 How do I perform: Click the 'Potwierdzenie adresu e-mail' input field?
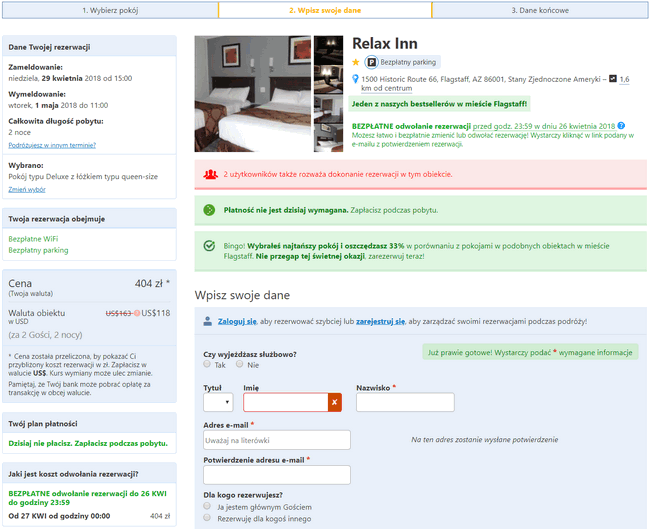click(x=276, y=475)
